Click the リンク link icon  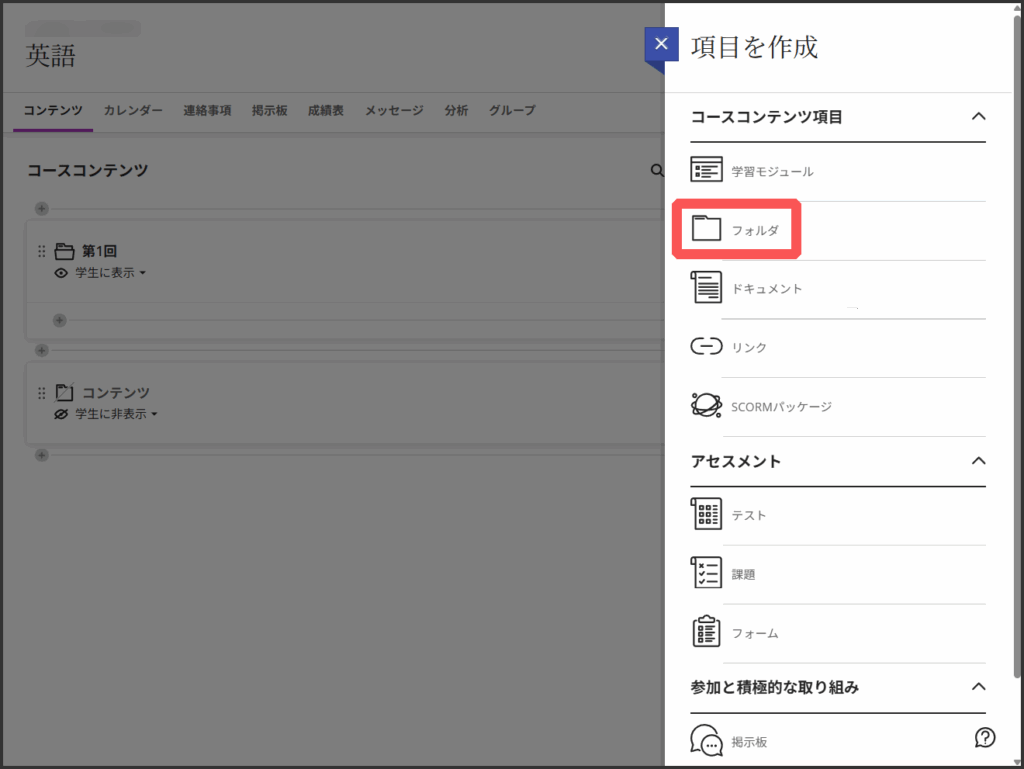pos(706,347)
